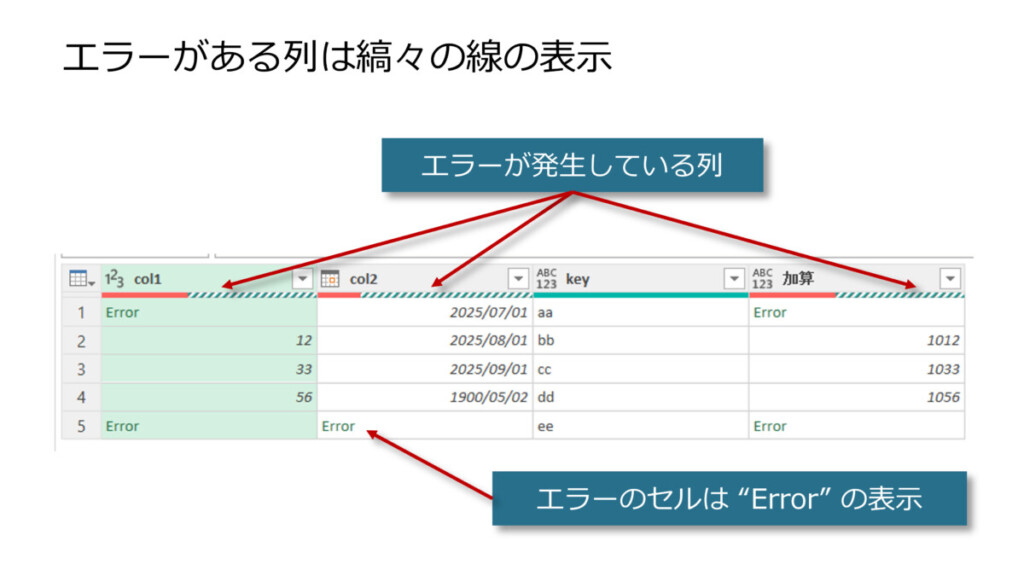
Task: Open the col1 column filter dropdown
Action: tap(302, 279)
